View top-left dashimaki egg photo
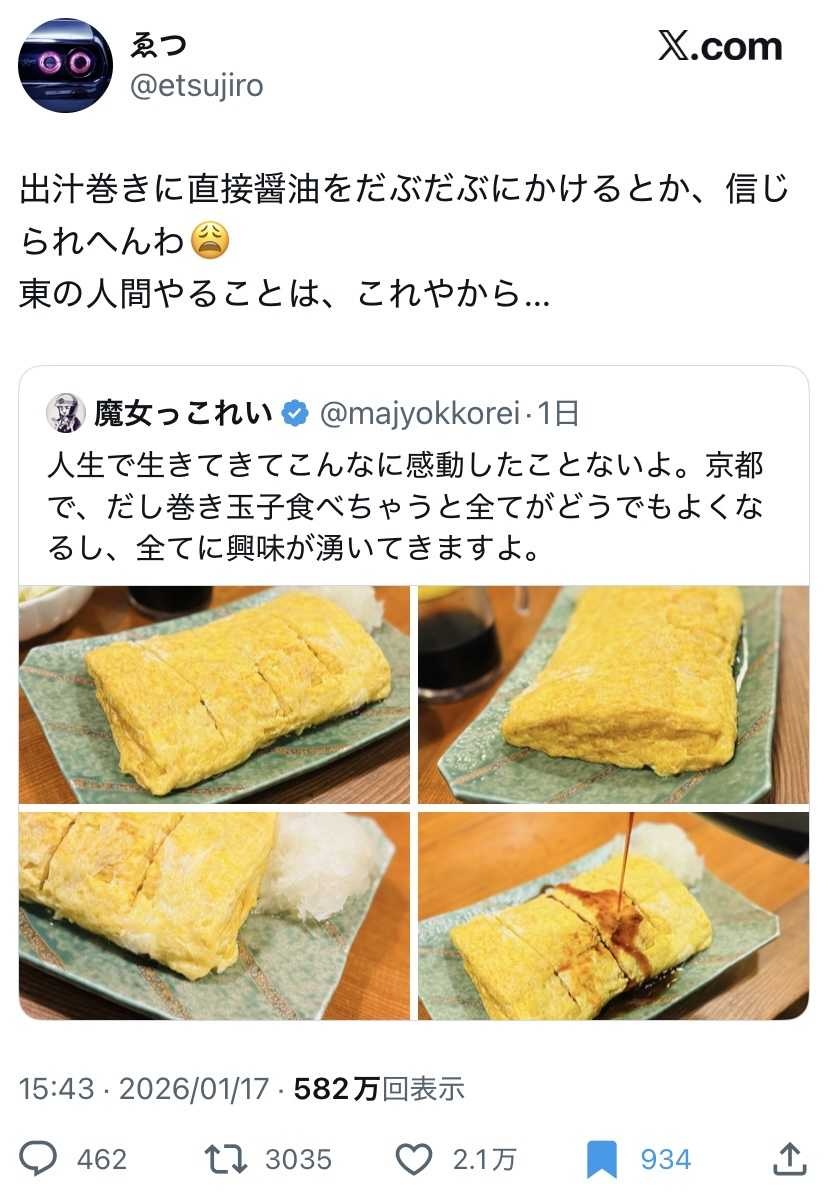Screen dimensions: 828x1195 (x=214, y=694)
